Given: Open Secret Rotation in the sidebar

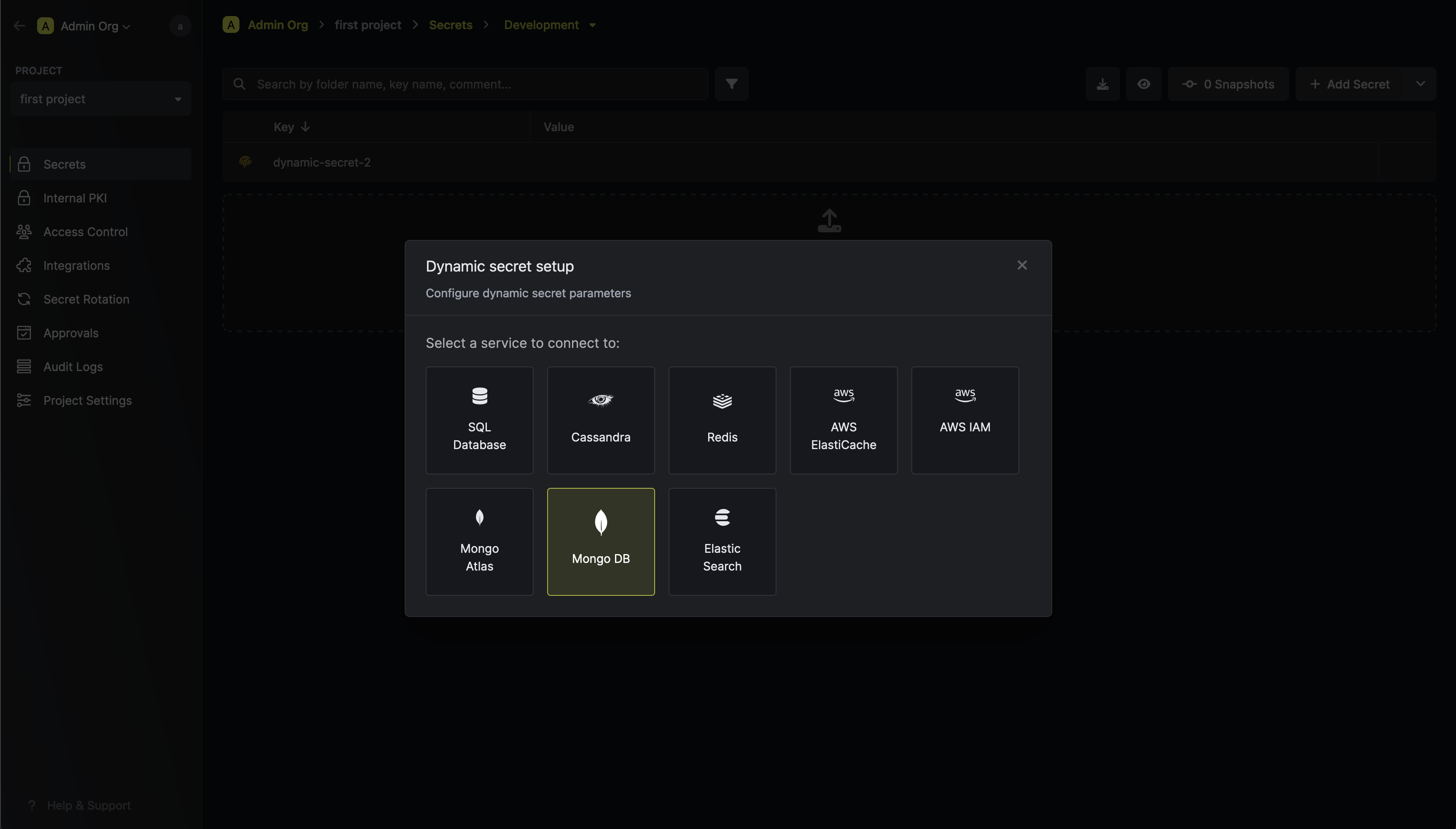Looking at the screenshot, I should click(101, 299).
